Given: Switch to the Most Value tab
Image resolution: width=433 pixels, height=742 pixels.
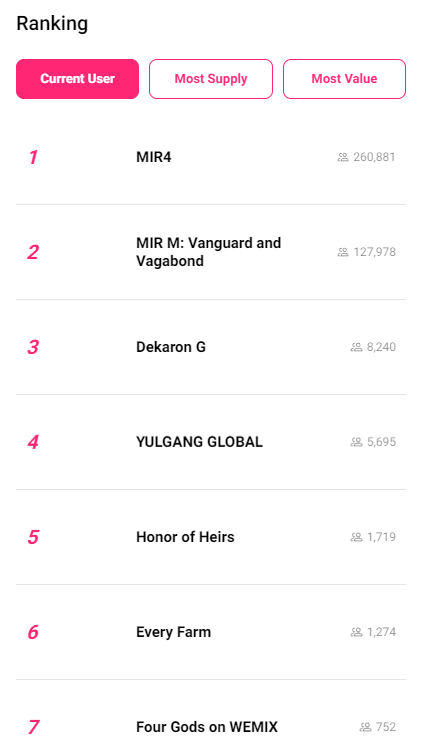Looking at the screenshot, I should pyautogui.click(x=345, y=79).
